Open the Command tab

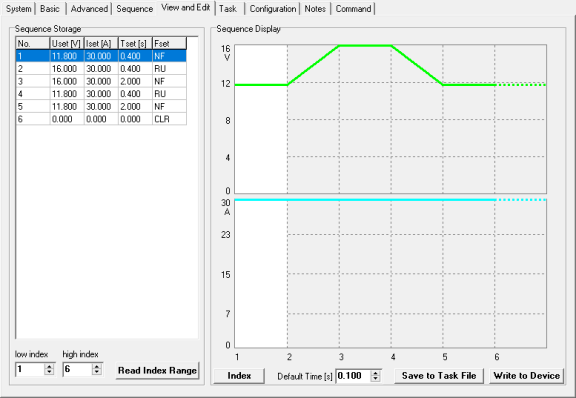[353, 8]
